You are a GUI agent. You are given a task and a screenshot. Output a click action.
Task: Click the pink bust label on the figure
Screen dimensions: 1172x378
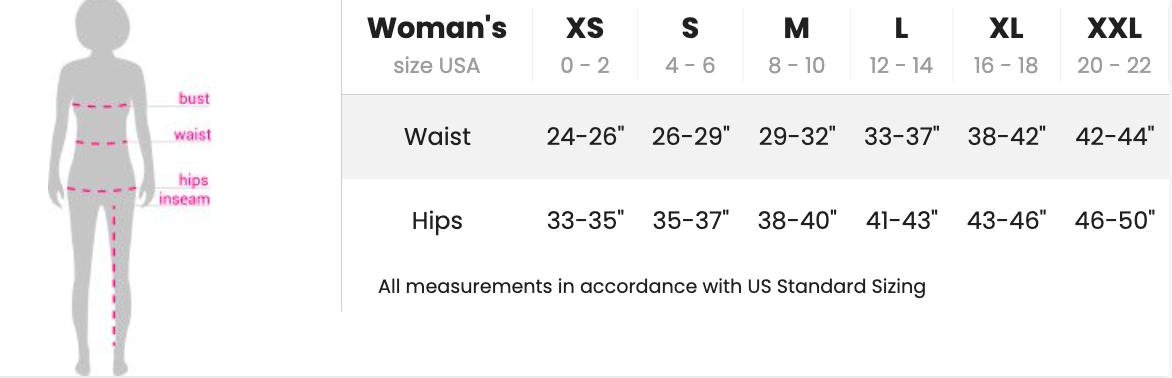pyautogui.click(x=194, y=98)
